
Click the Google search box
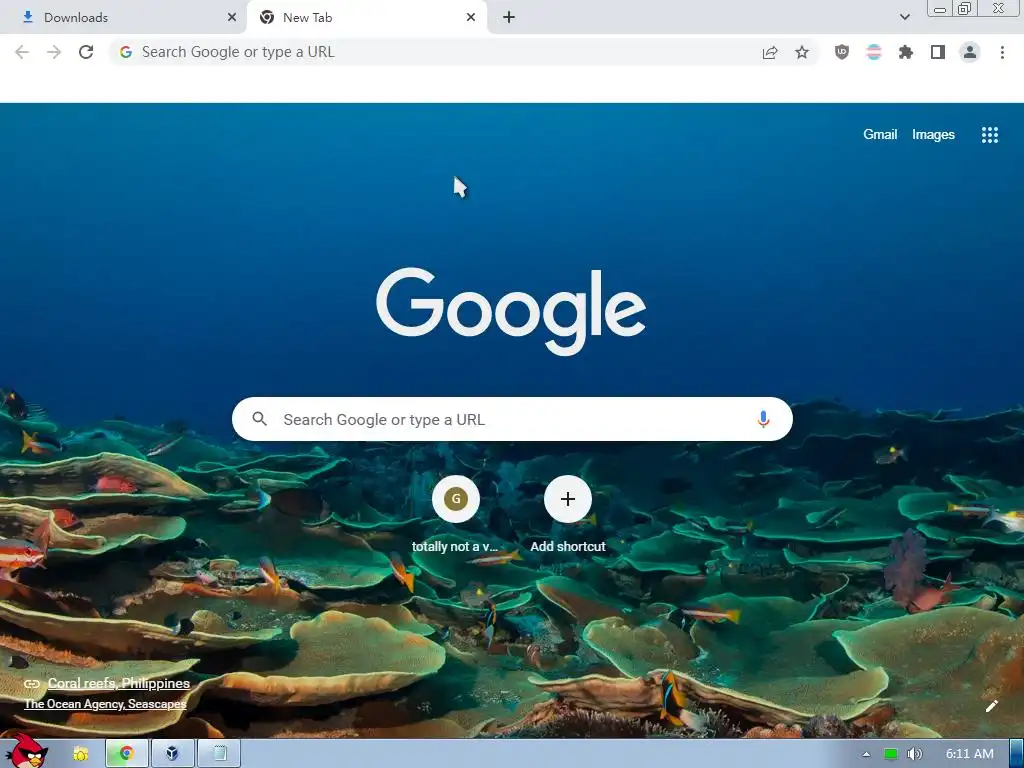coord(512,419)
